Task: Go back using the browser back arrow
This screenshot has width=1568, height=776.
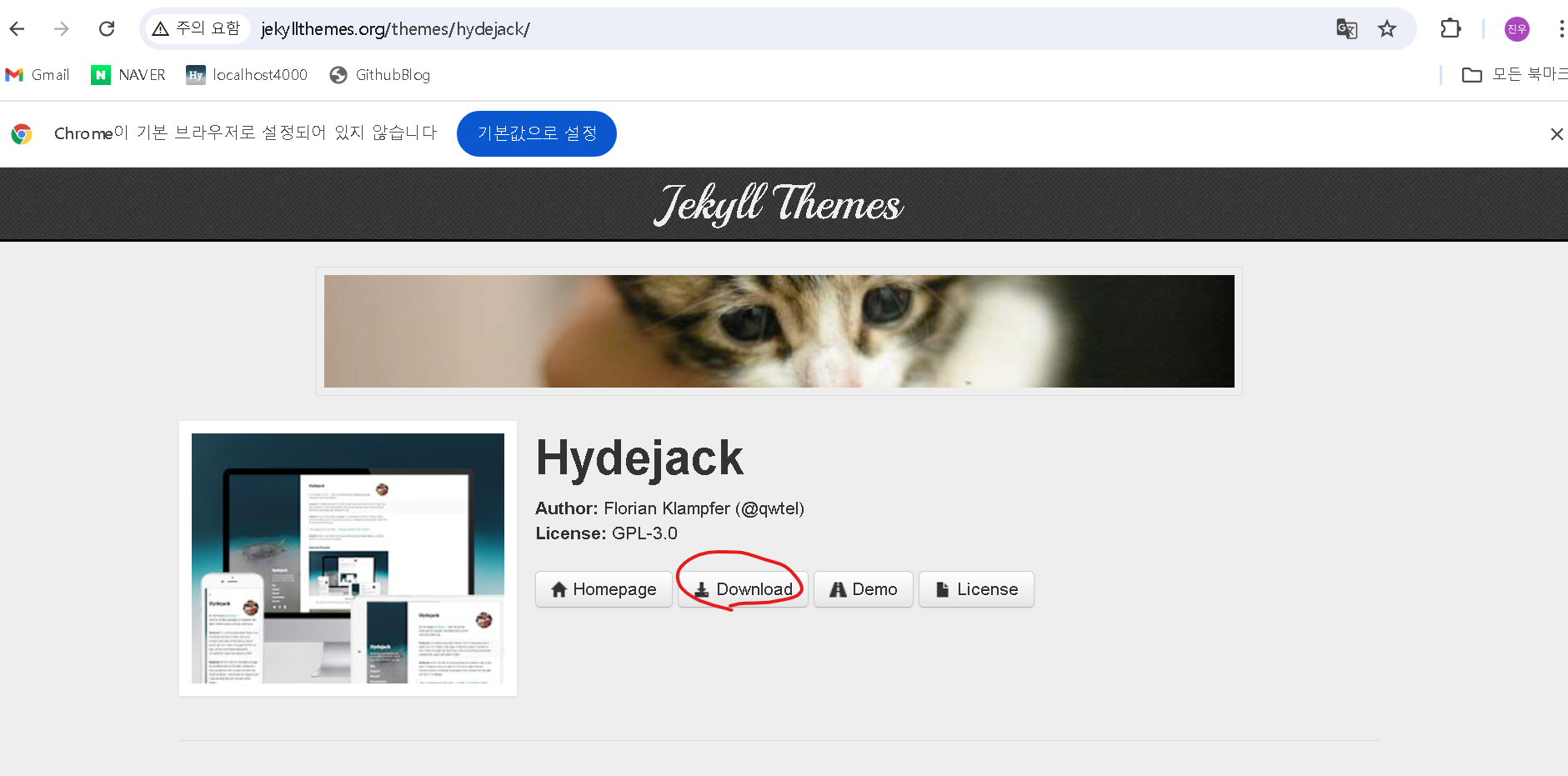Action: tap(17, 29)
